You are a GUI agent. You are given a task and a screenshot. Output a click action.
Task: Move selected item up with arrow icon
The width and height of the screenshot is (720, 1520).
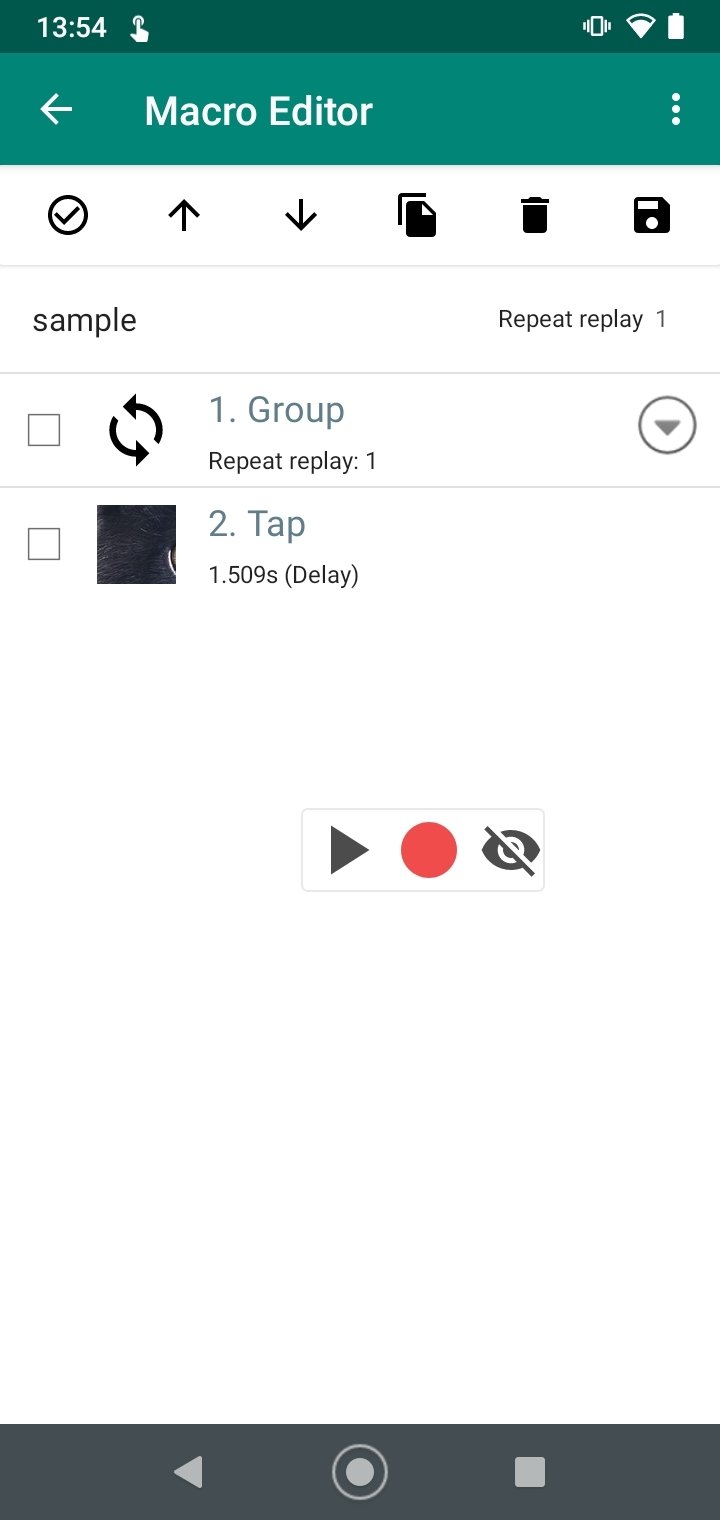184,215
